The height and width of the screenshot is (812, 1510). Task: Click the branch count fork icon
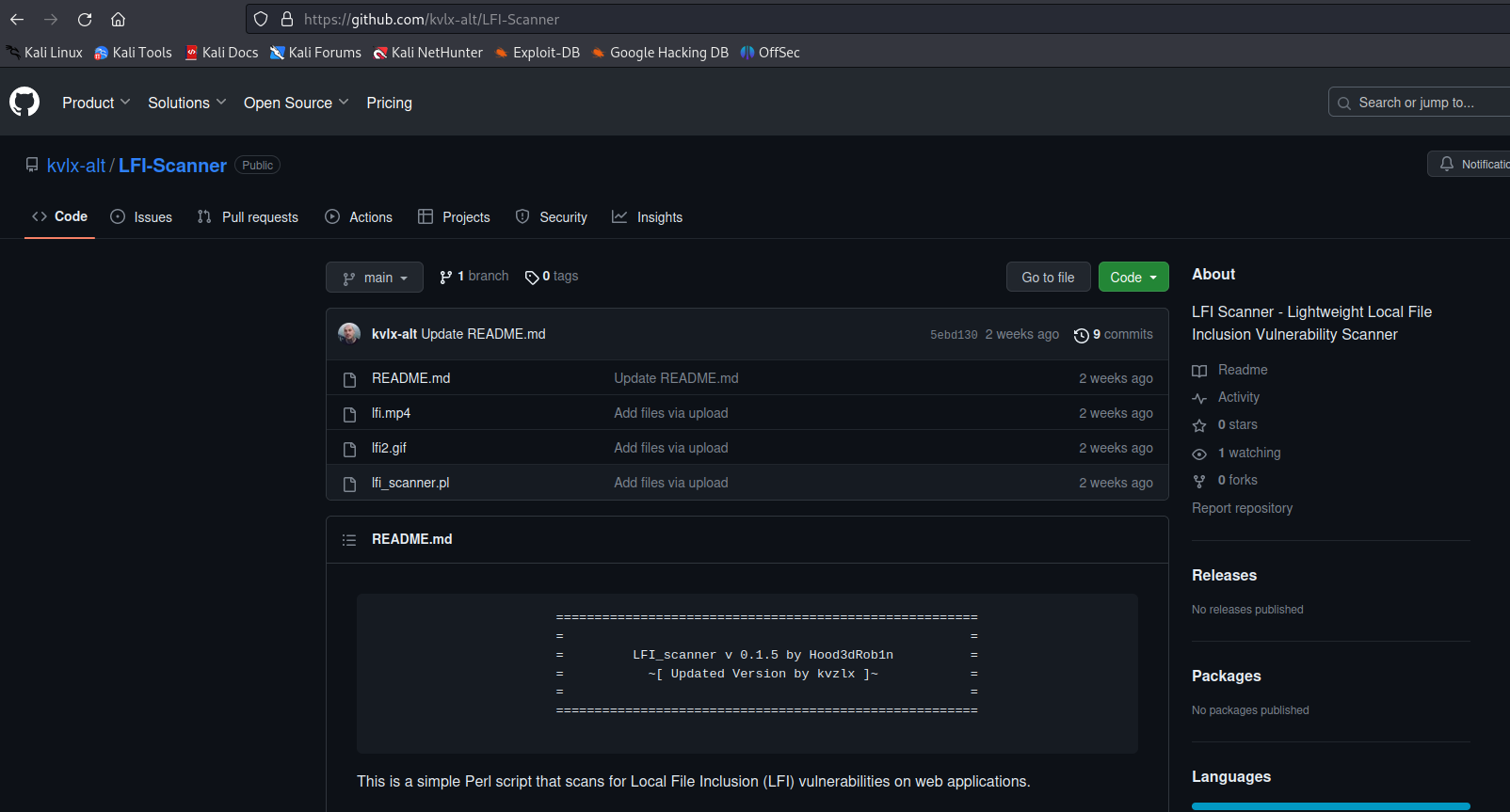(x=446, y=277)
